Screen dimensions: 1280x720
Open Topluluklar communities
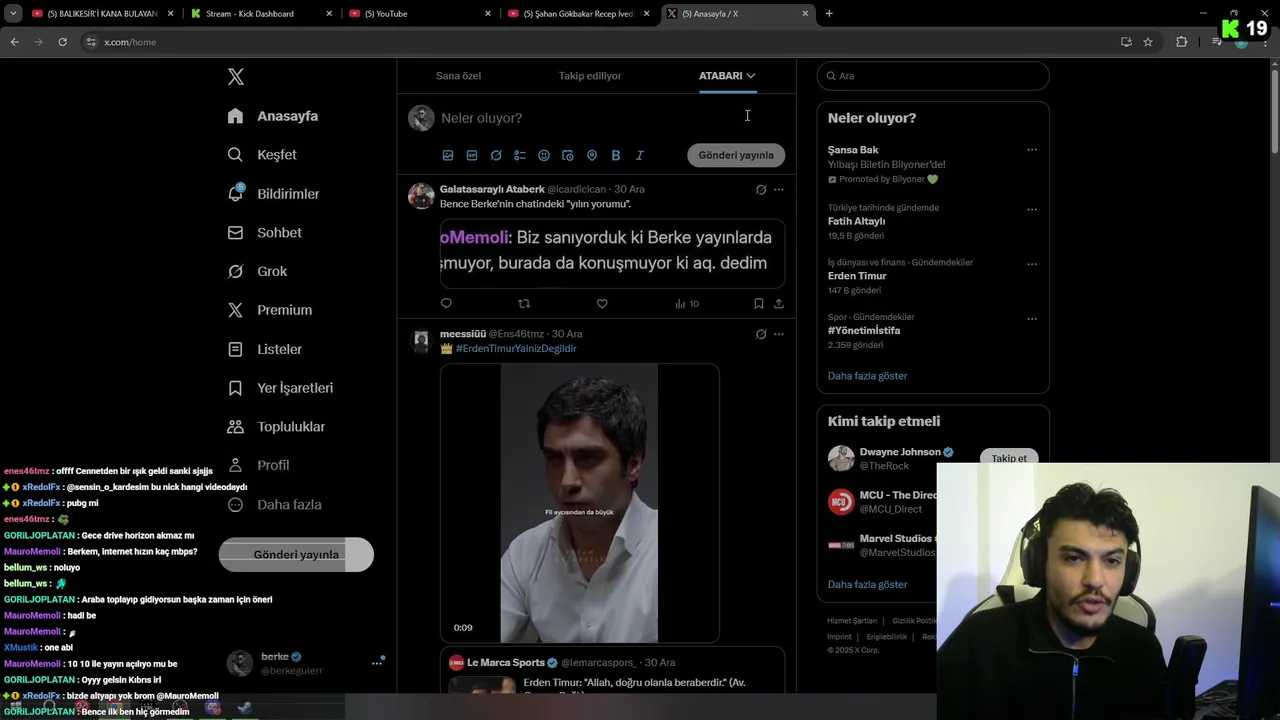click(x=277, y=427)
